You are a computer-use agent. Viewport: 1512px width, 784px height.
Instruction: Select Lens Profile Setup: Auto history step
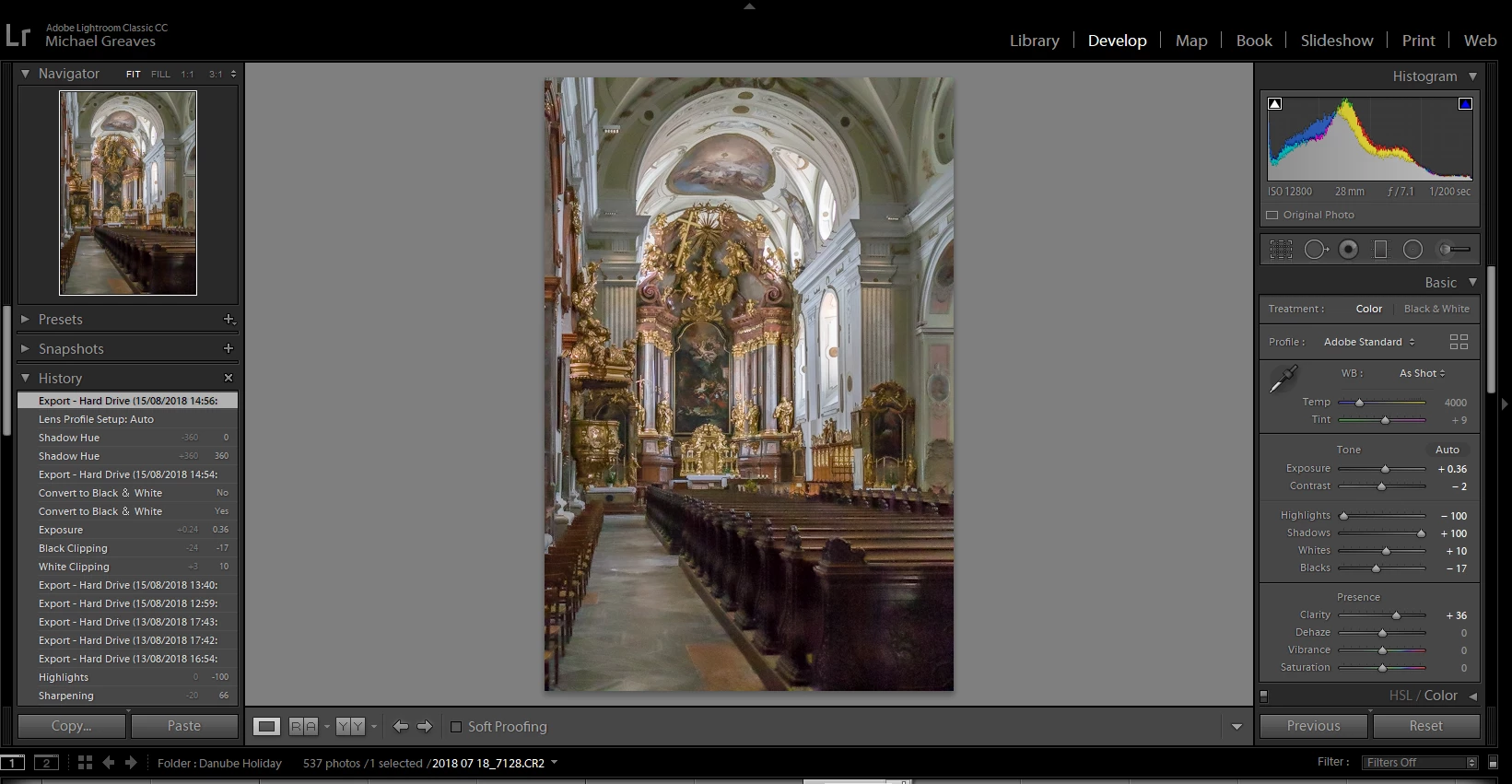point(127,419)
